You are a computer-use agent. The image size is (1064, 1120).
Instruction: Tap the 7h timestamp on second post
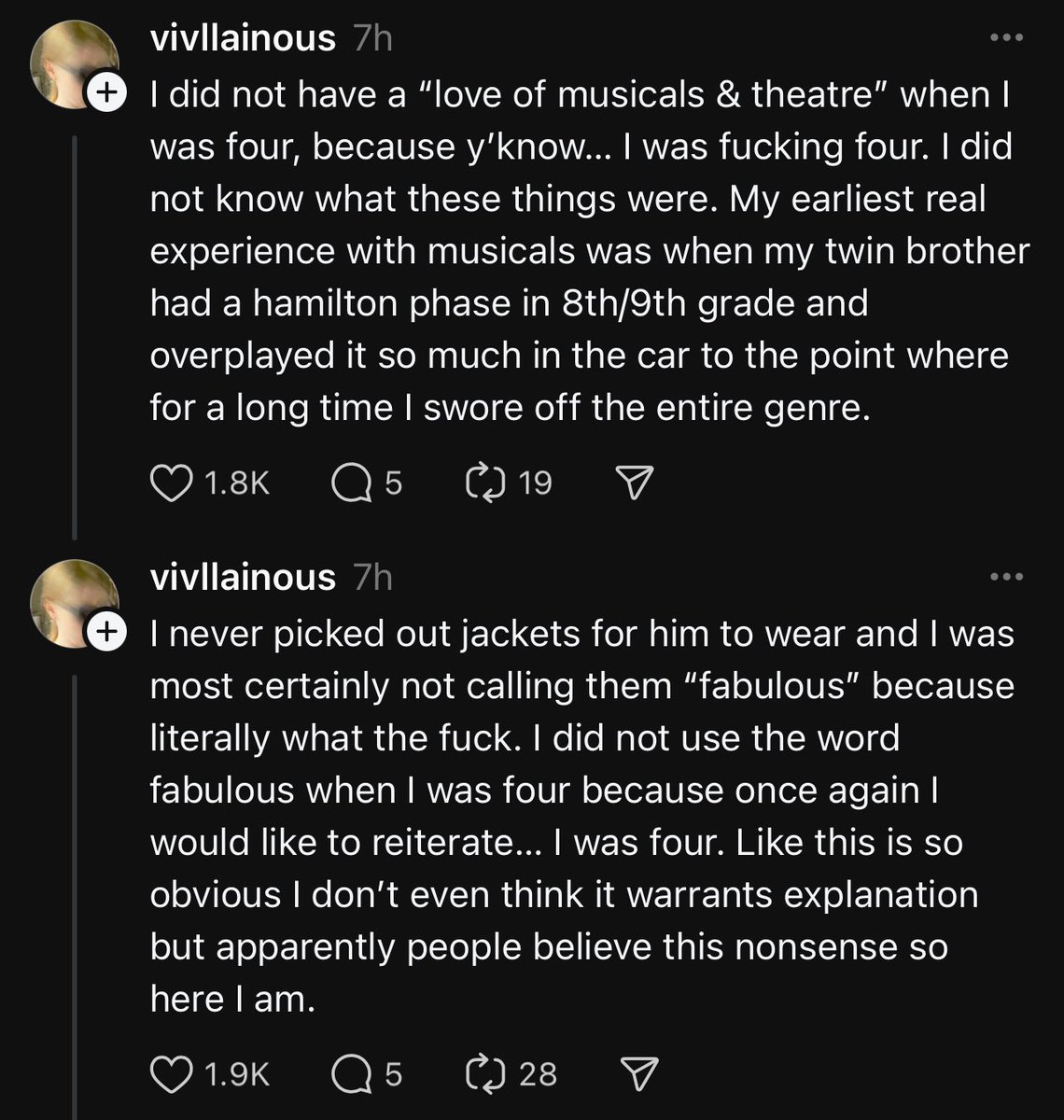click(x=373, y=578)
